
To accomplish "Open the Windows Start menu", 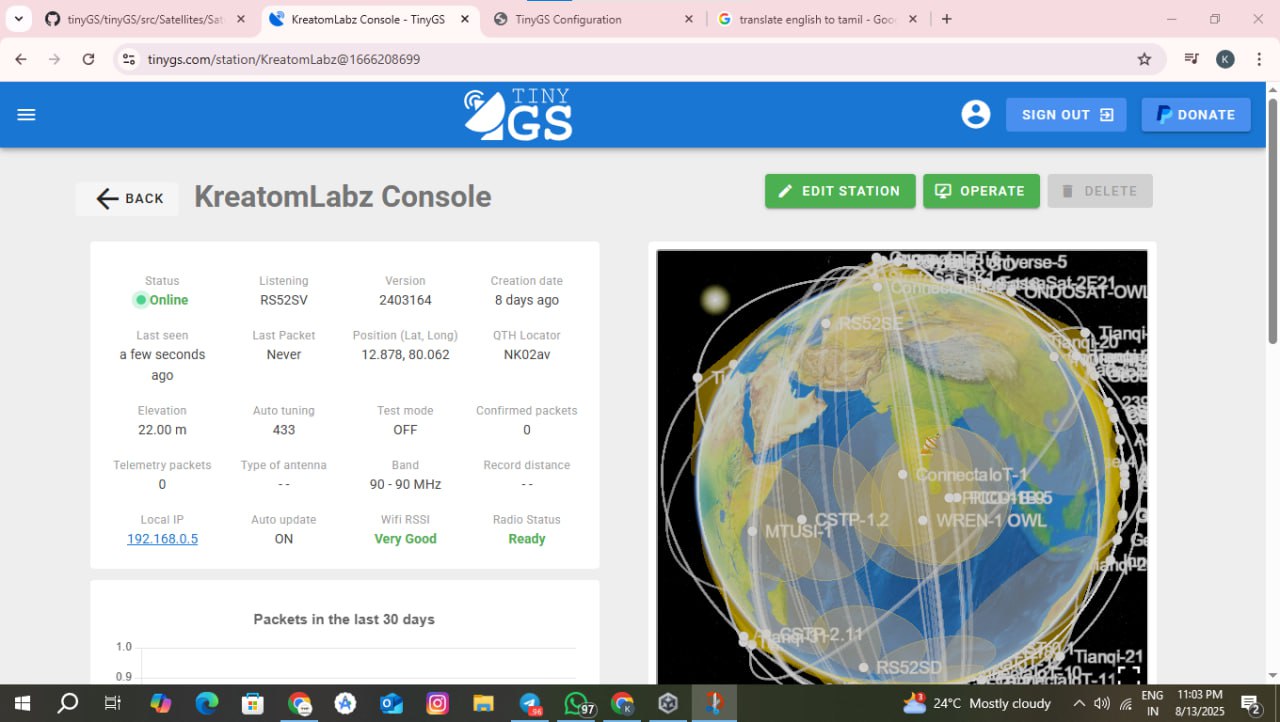I will point(22,703).
